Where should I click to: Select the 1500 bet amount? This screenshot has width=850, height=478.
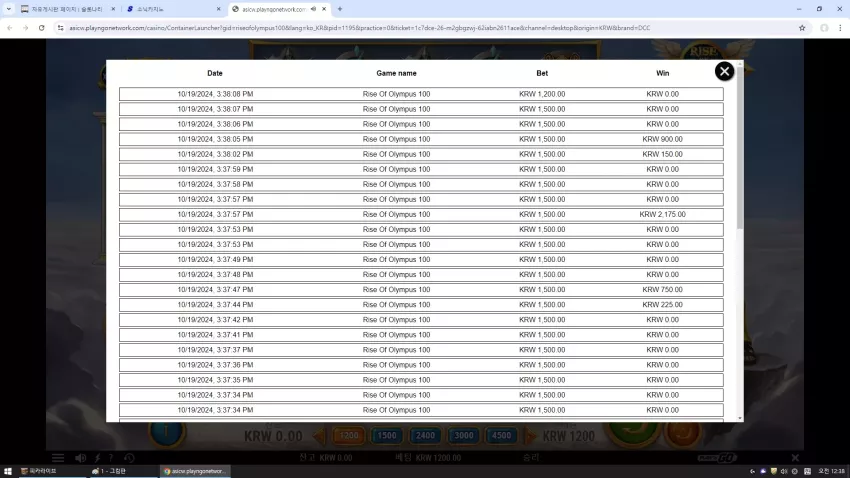pyautogui.click(x=387, y=435)
